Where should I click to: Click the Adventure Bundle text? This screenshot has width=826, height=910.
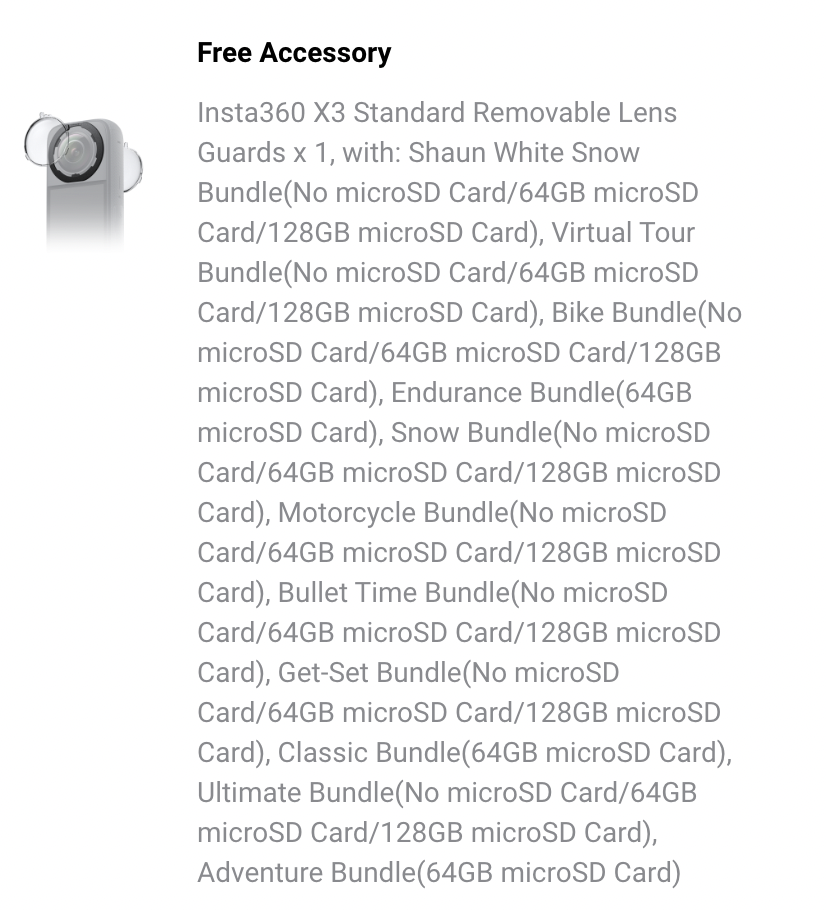(306, 873)
